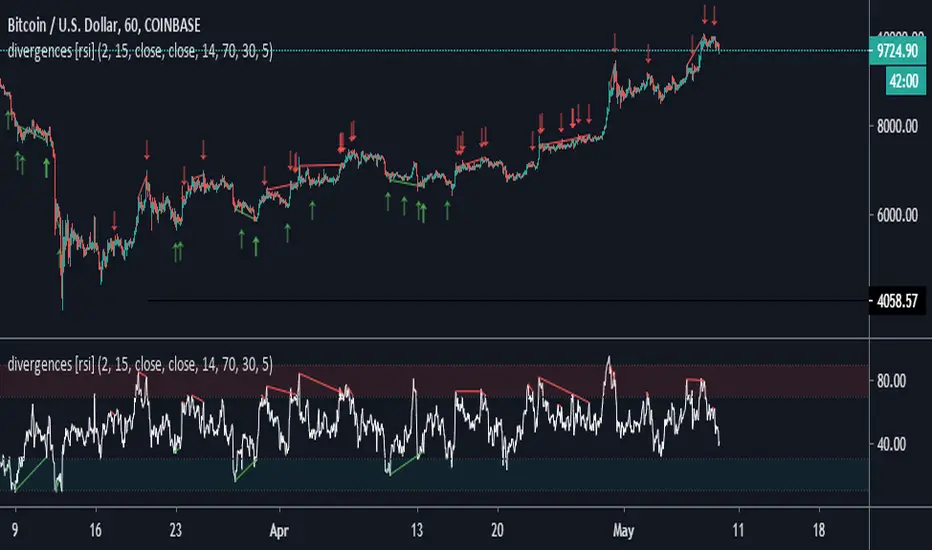The image size is (932, 550).
Task: Select the price chart divergences [rsi] indicator label
Action: pos(140,51)
